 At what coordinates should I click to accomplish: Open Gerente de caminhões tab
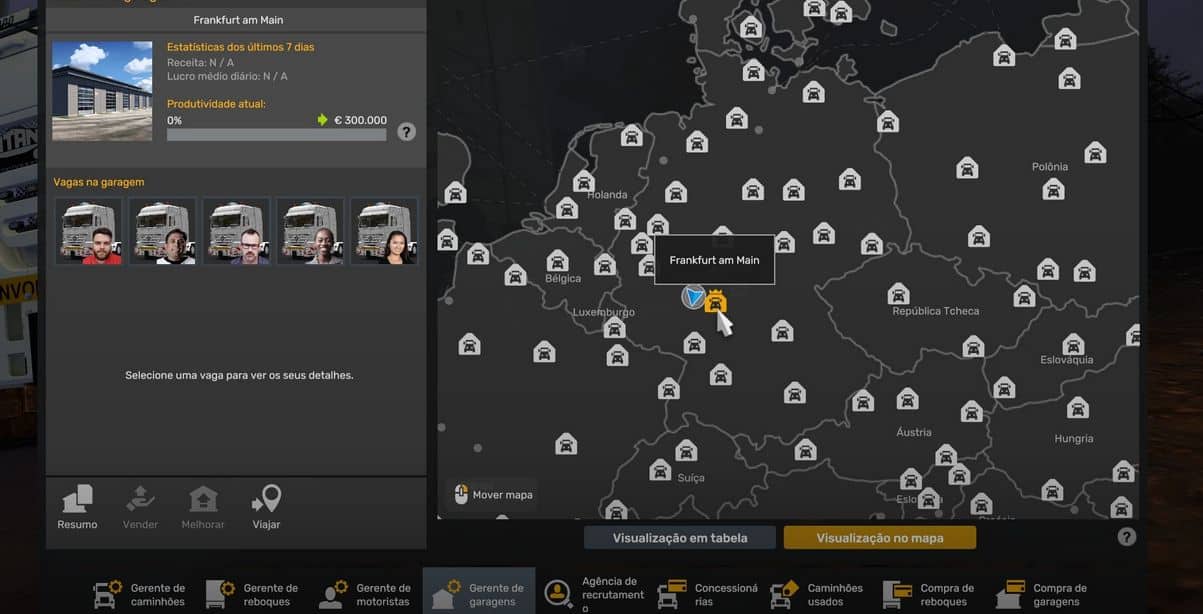pyautogui.click(x=139, y=594)
